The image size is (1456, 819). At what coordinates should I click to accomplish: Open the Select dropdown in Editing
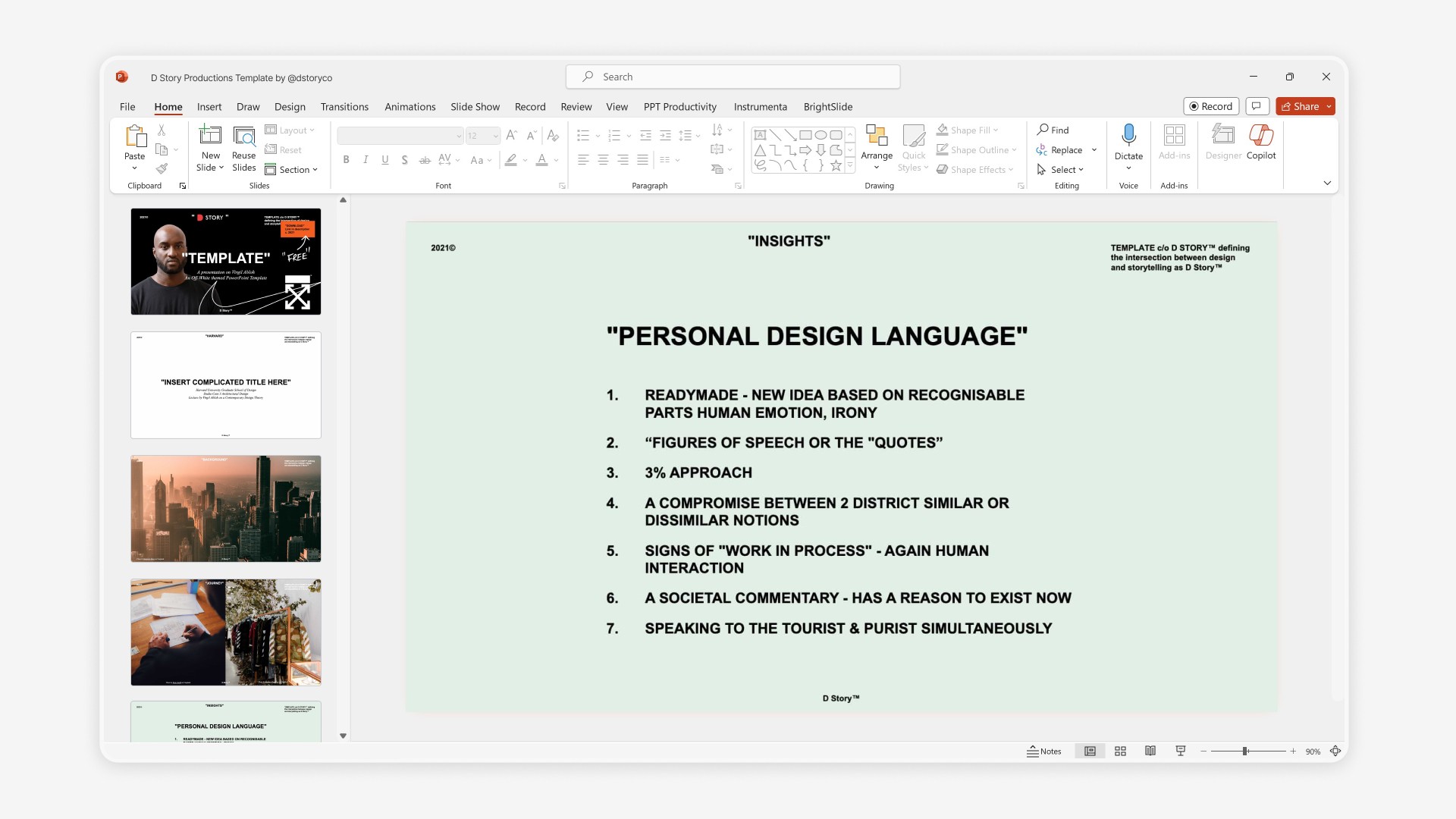pyautogui.click(x=1062, y=170)
